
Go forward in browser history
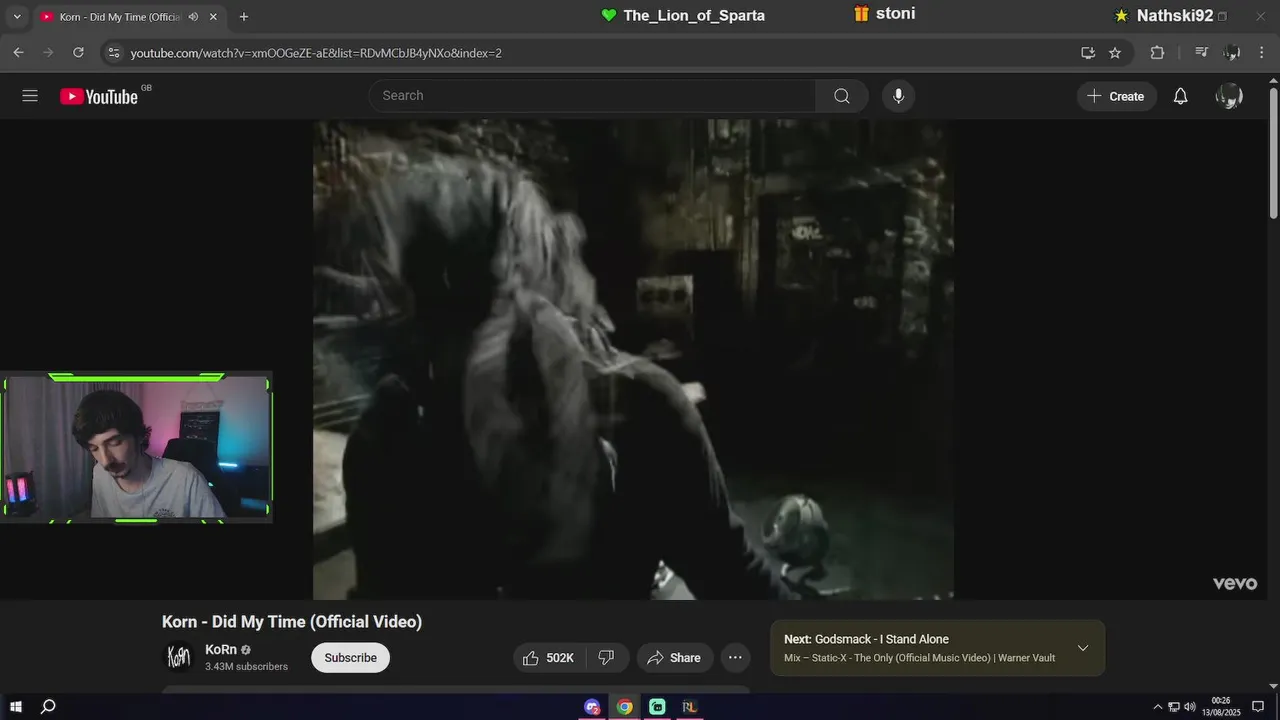[48, 53]
